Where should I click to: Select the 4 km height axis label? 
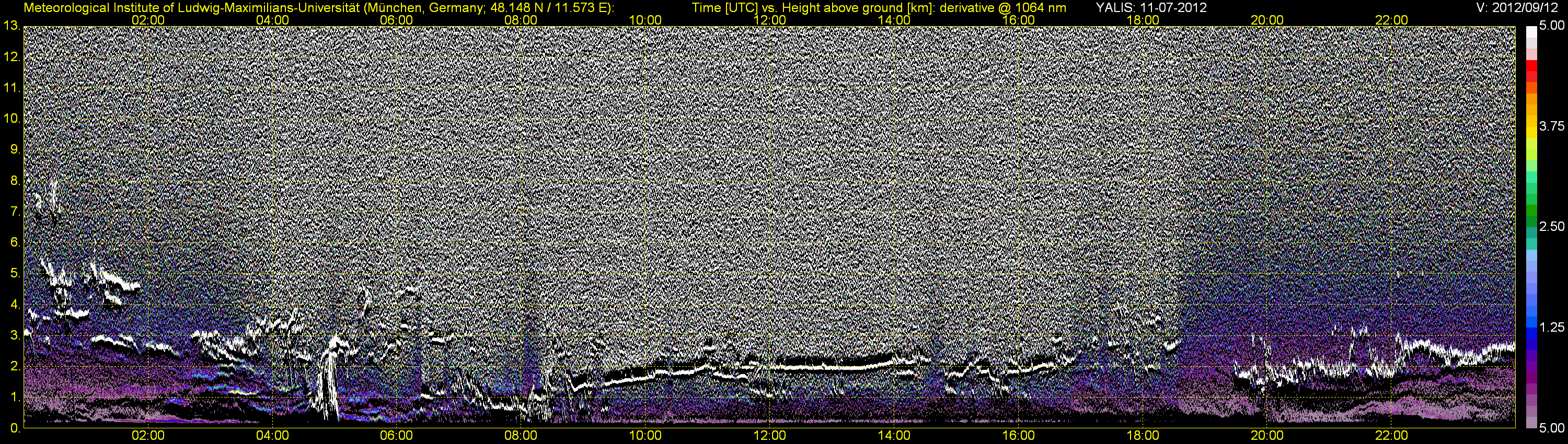click(15, 305)
